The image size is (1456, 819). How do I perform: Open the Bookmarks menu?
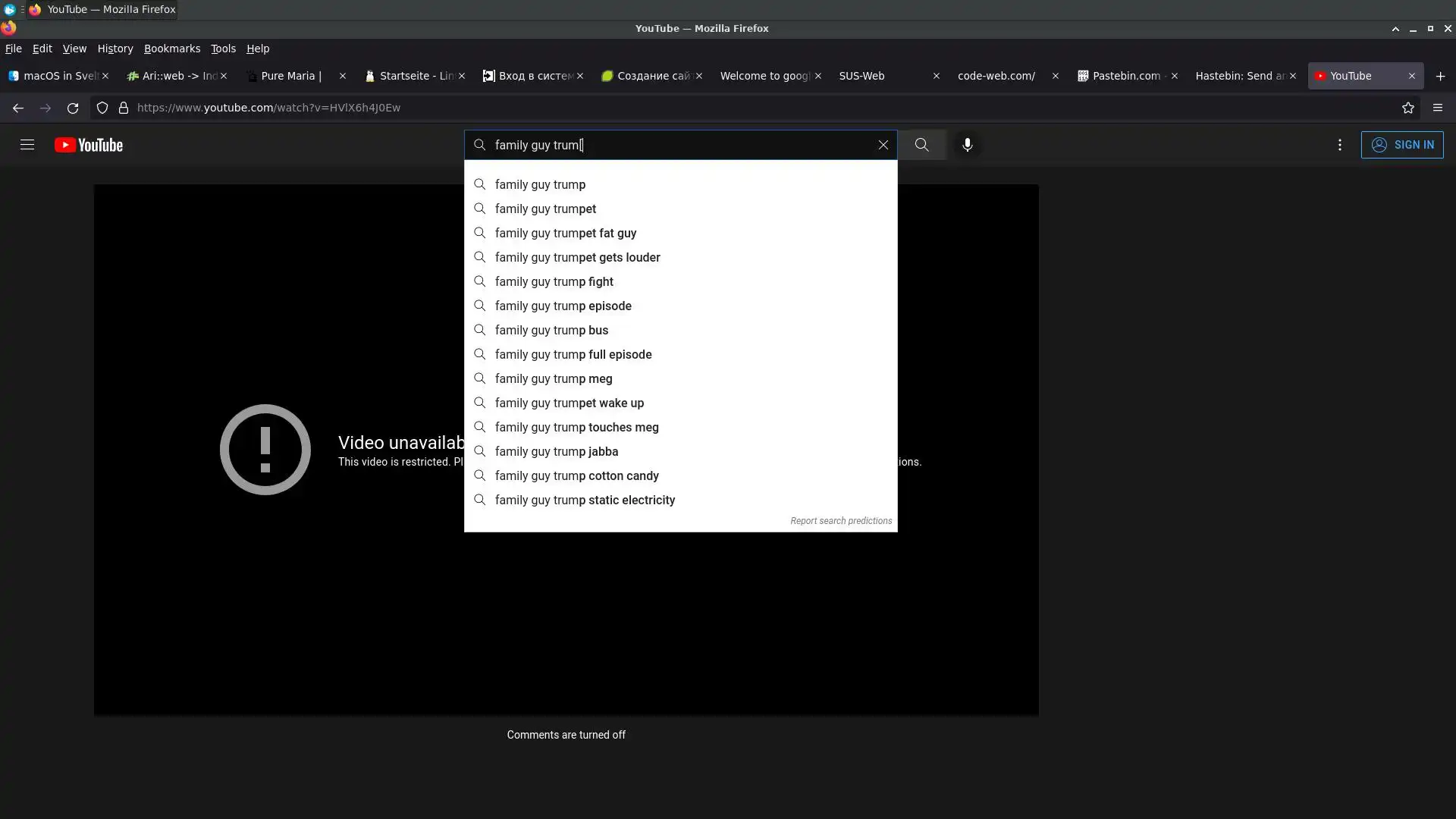pyautogui.click(x=172, y=49)
